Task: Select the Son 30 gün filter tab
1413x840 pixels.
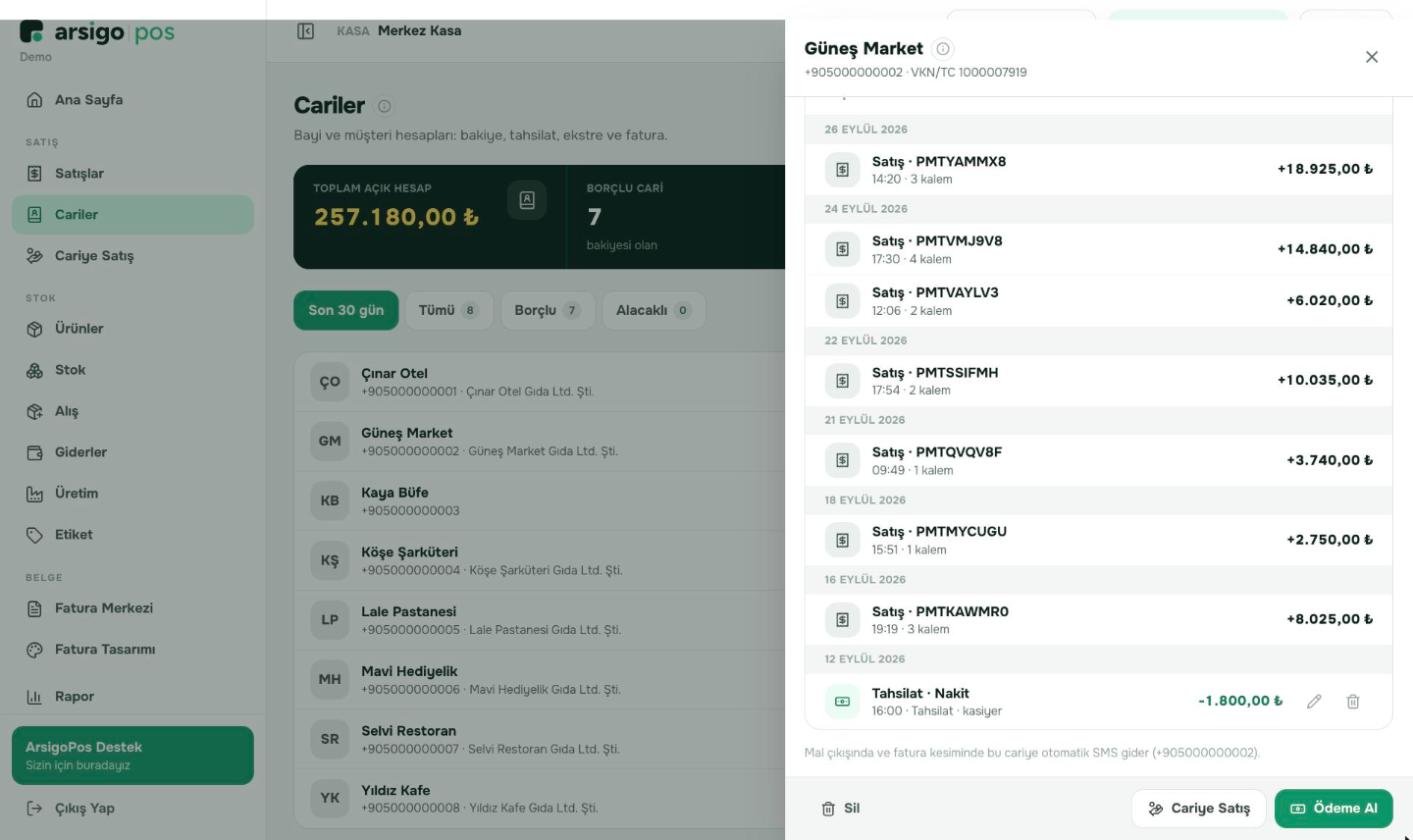Action: pos(346,311)
